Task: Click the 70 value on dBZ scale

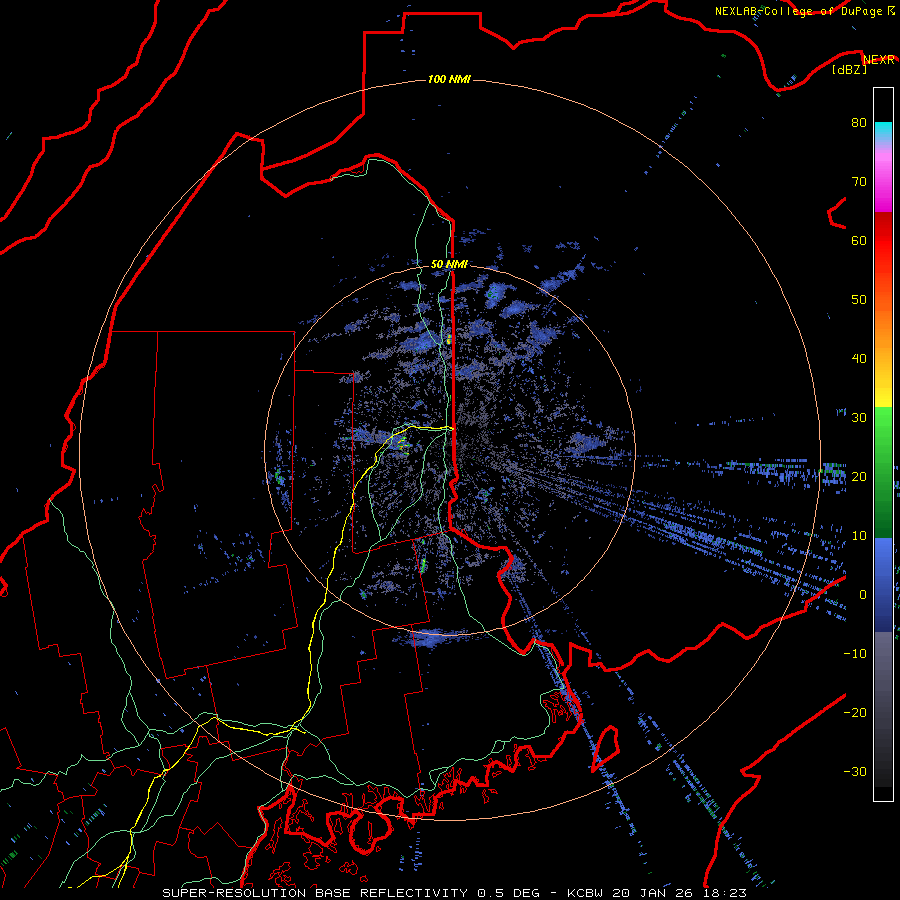Action: (859, 181)
